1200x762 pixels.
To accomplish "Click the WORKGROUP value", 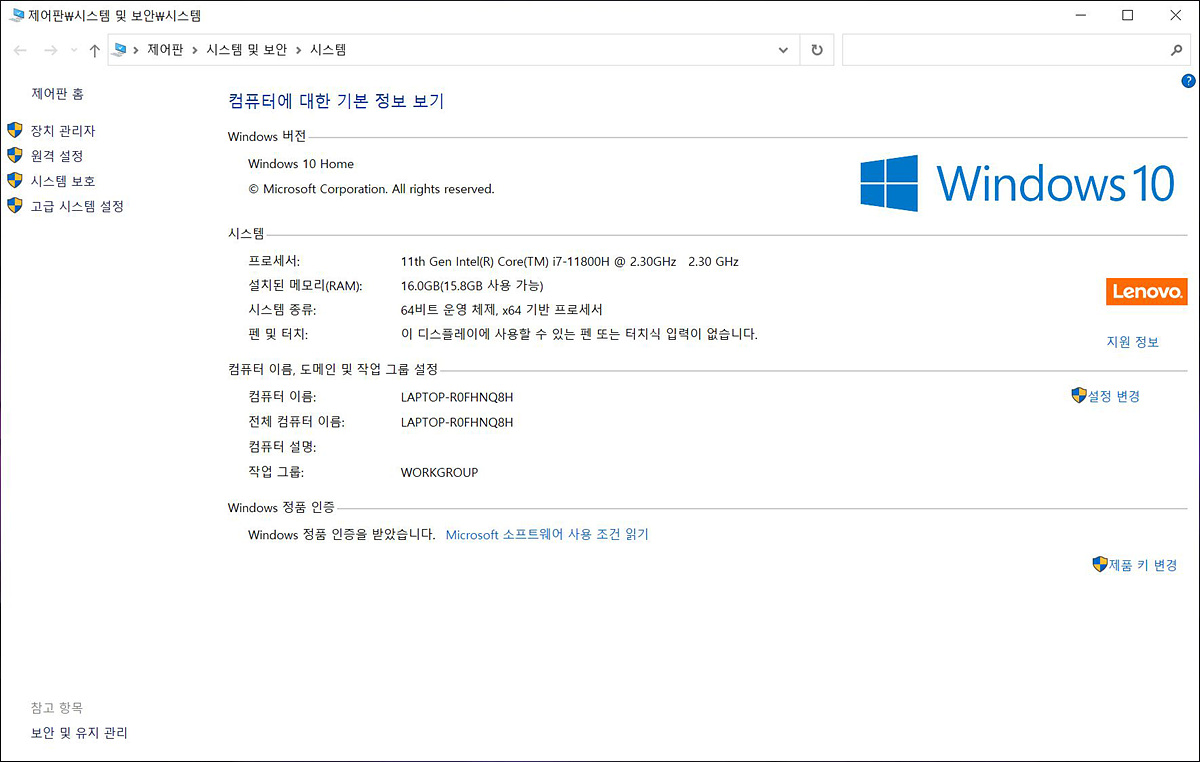I will tap(439, 472).
